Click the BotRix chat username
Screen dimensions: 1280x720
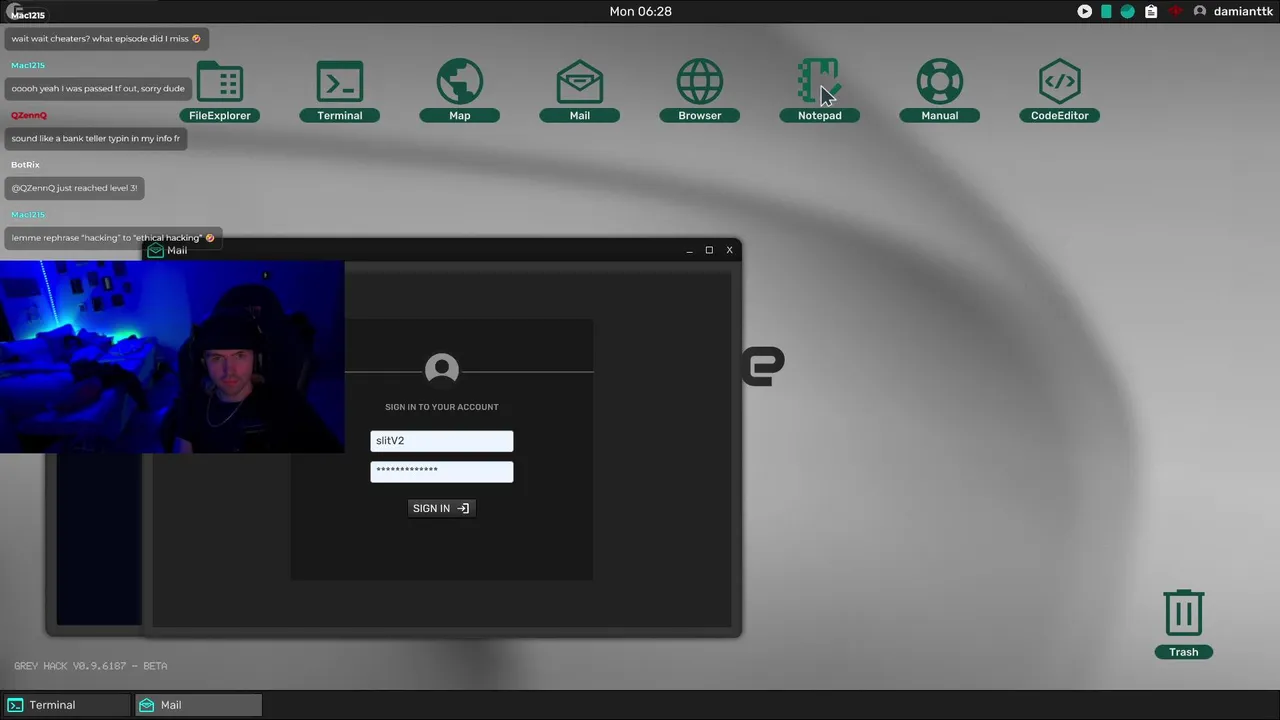click(26, 164)
